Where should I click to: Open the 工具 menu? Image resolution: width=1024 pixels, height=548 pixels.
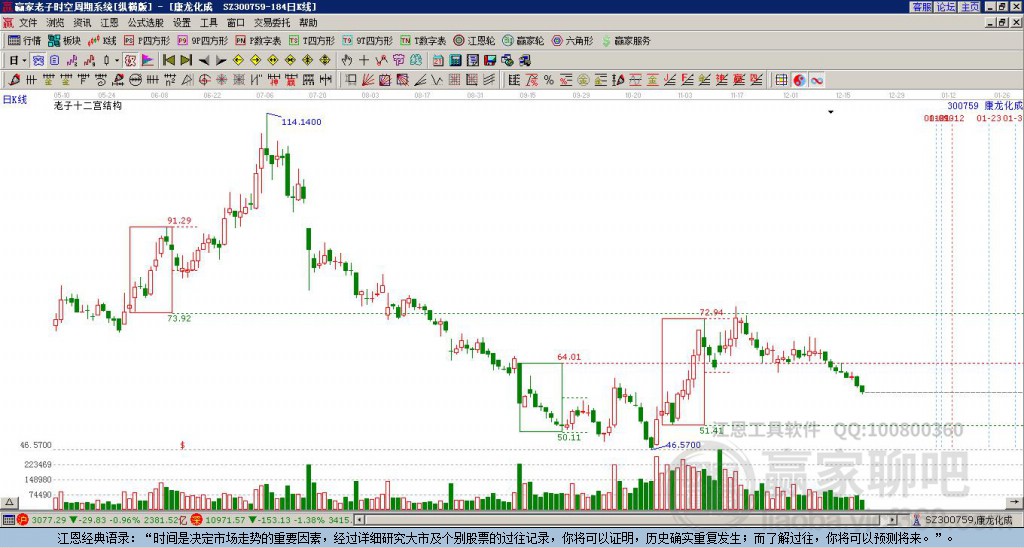click(x=208, y=23)
